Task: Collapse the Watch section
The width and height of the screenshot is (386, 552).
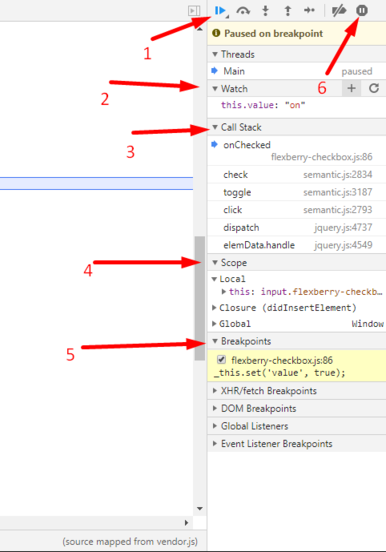Action: [x=215, y=89]
